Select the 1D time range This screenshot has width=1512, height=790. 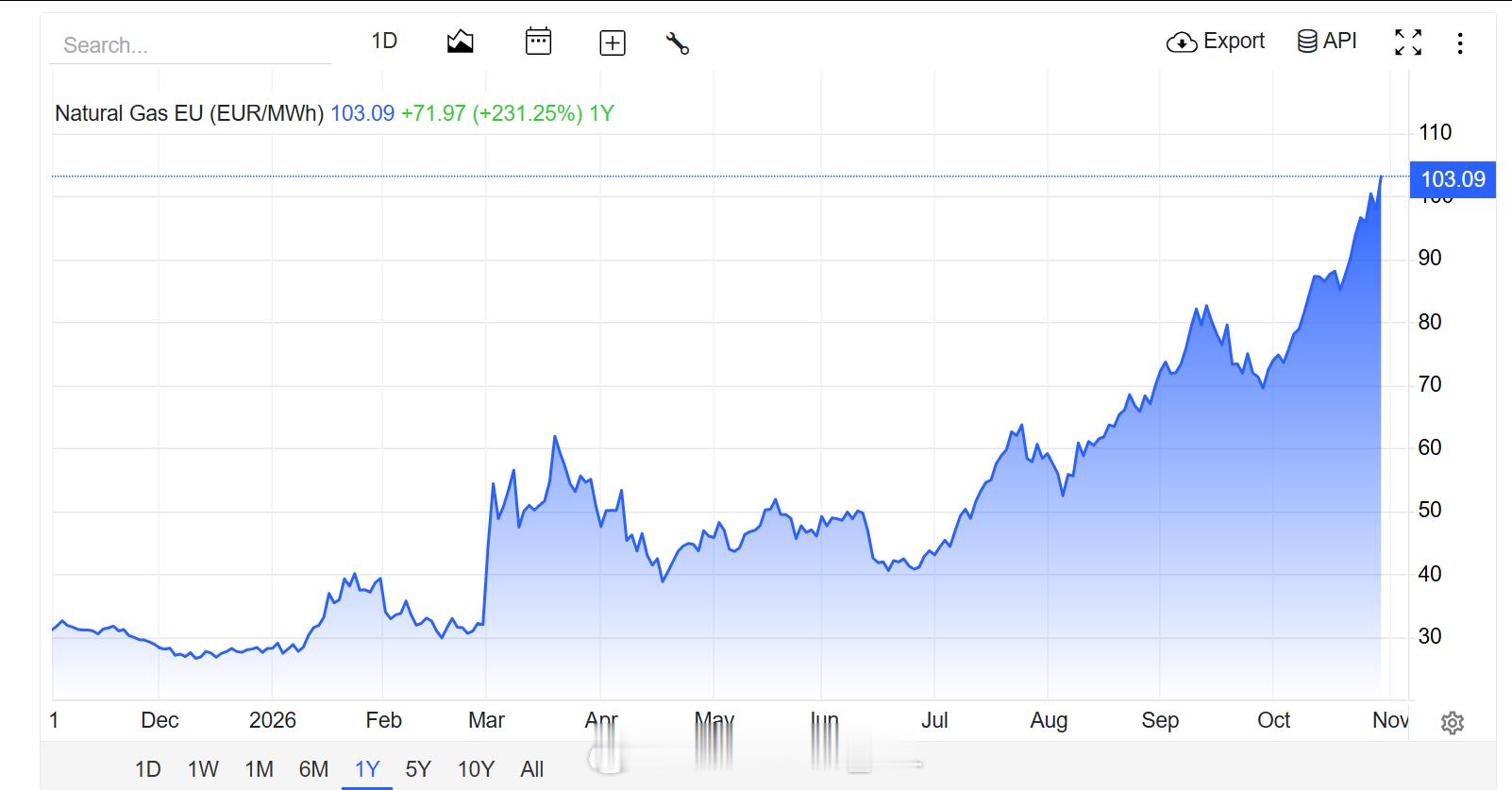(x=148, y=769)
